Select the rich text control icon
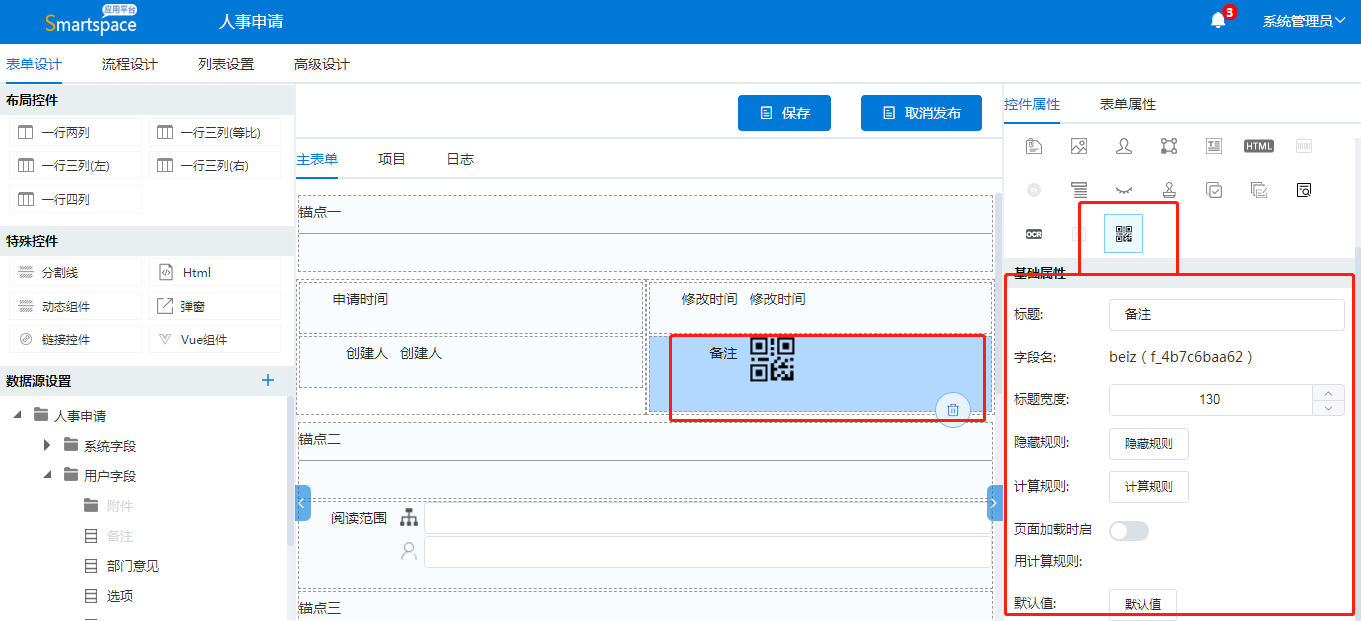 [x=1214, y=146]
